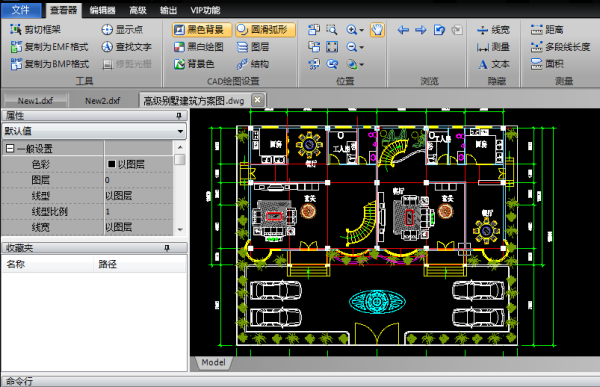
Task: Close the 高级别墅建筑方案图.dwg tab
Action: click(x=258, y=100)
